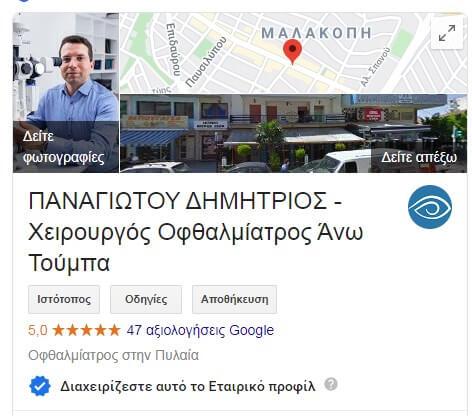Click the five orange rating stars
The width and height of the screenshot is (472, 416).
[86, 330]
